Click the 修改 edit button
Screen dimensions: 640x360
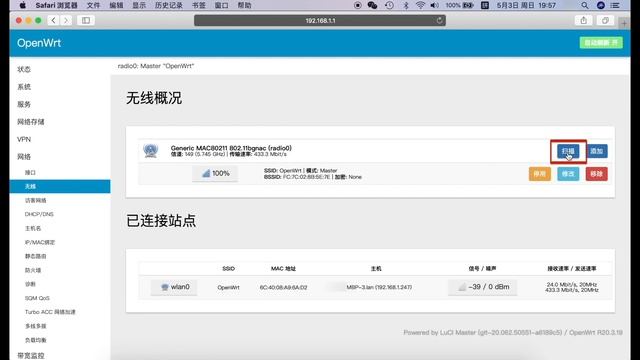click(568, 174)
